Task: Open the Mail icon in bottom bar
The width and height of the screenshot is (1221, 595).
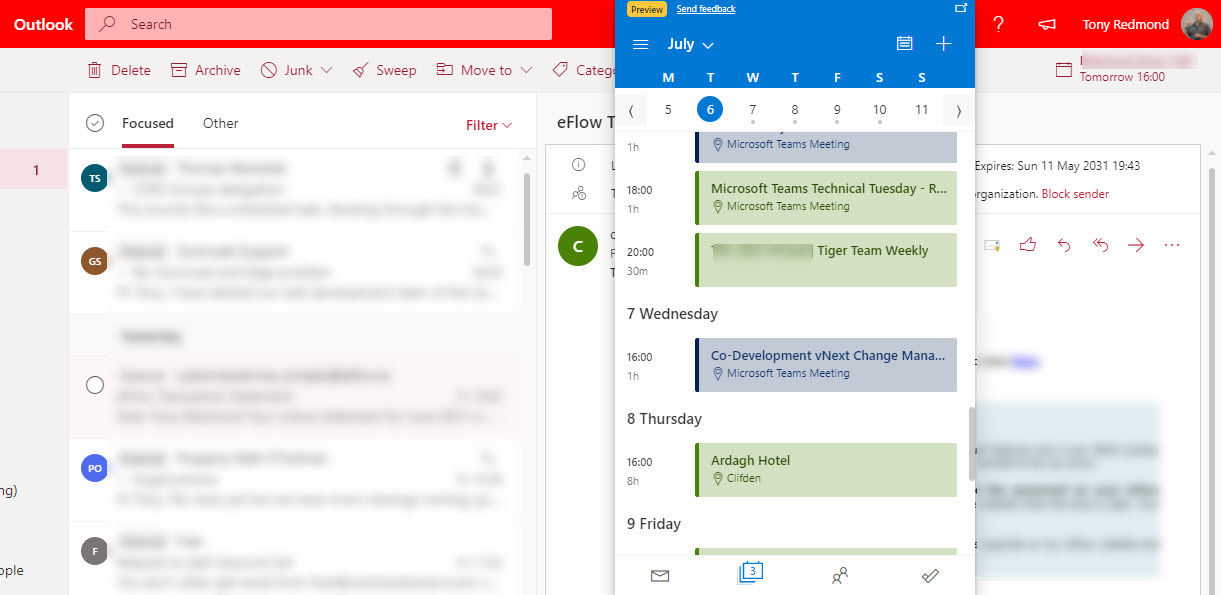Action: tap(659, 575)
